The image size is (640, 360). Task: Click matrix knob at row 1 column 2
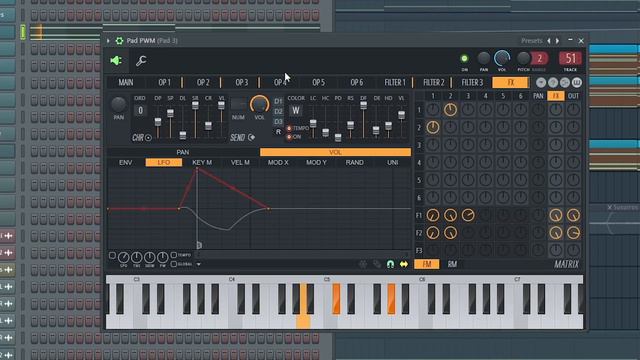click(x=450, y=109)
